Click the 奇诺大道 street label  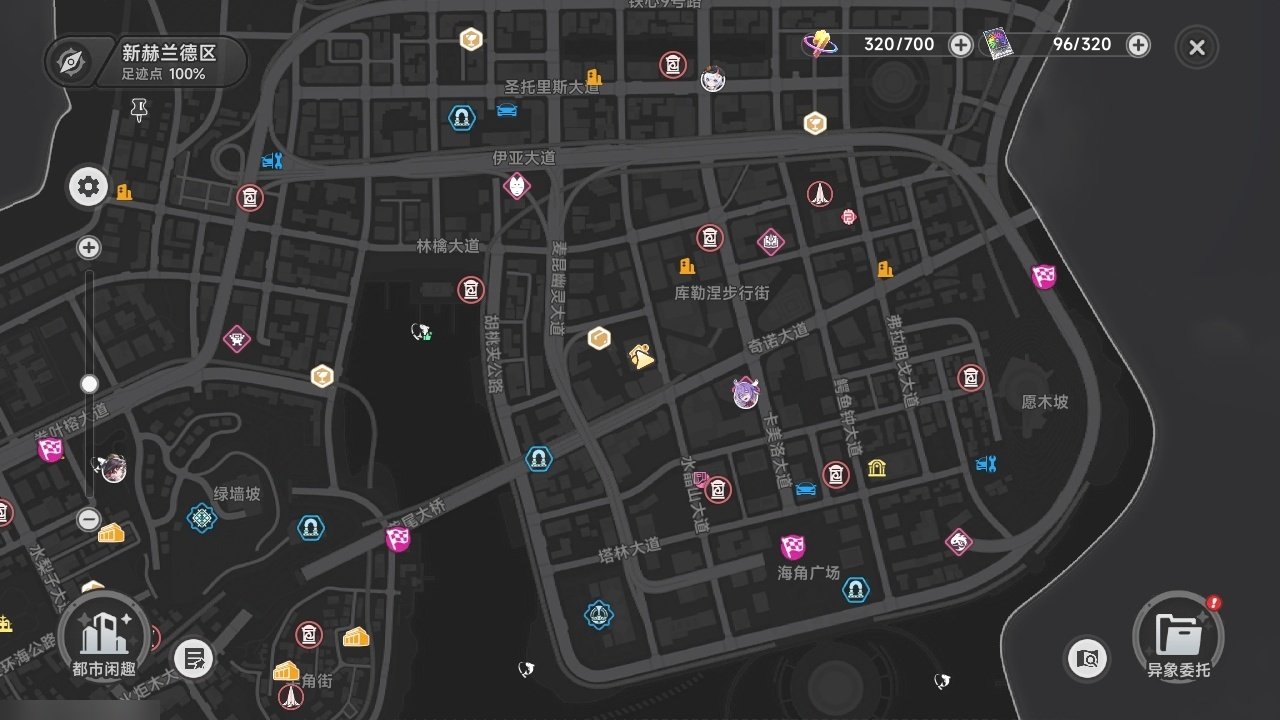coord(779,338)
